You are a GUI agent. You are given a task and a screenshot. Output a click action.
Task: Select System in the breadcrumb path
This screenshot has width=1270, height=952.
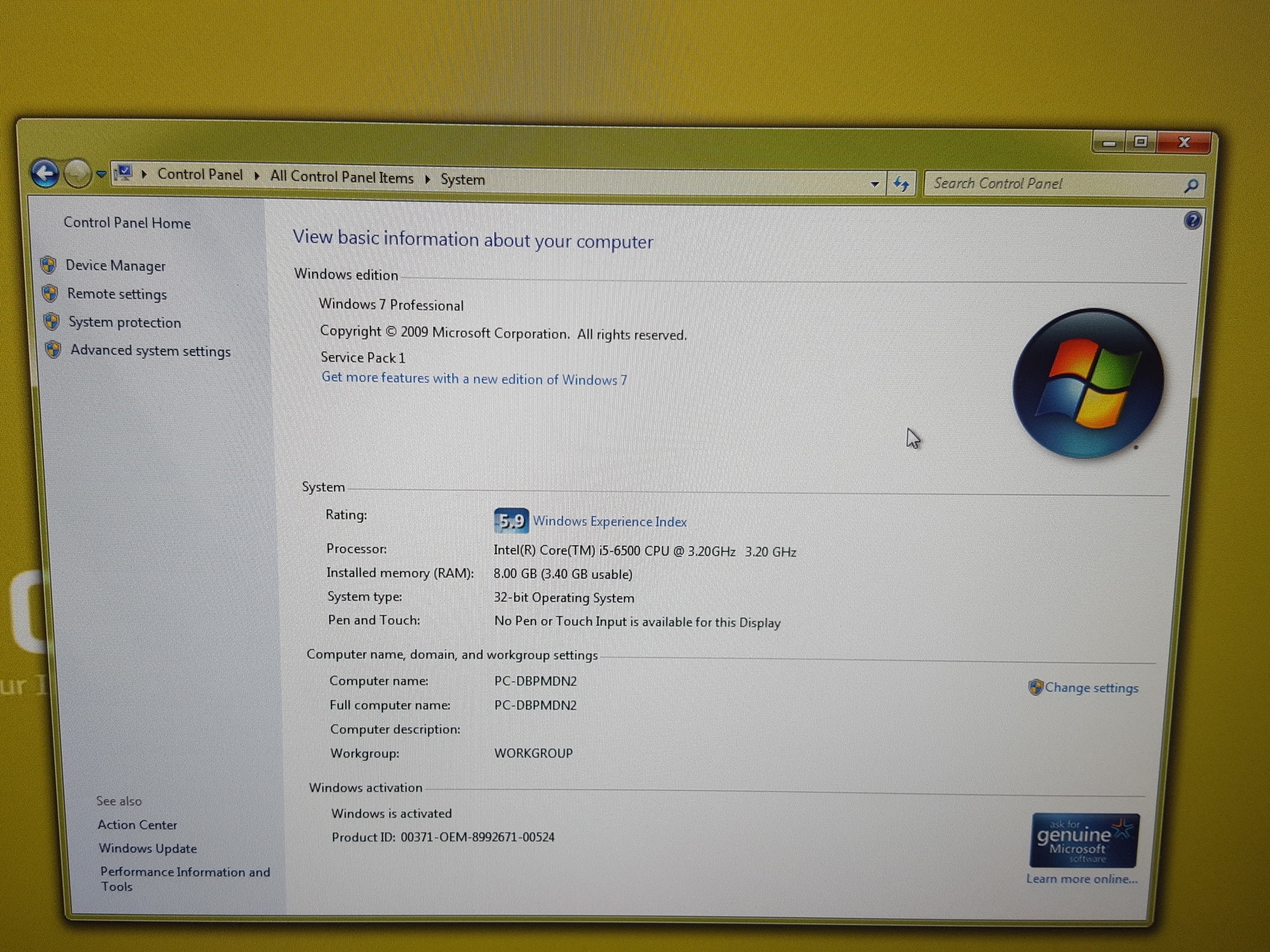click(462, 179)
